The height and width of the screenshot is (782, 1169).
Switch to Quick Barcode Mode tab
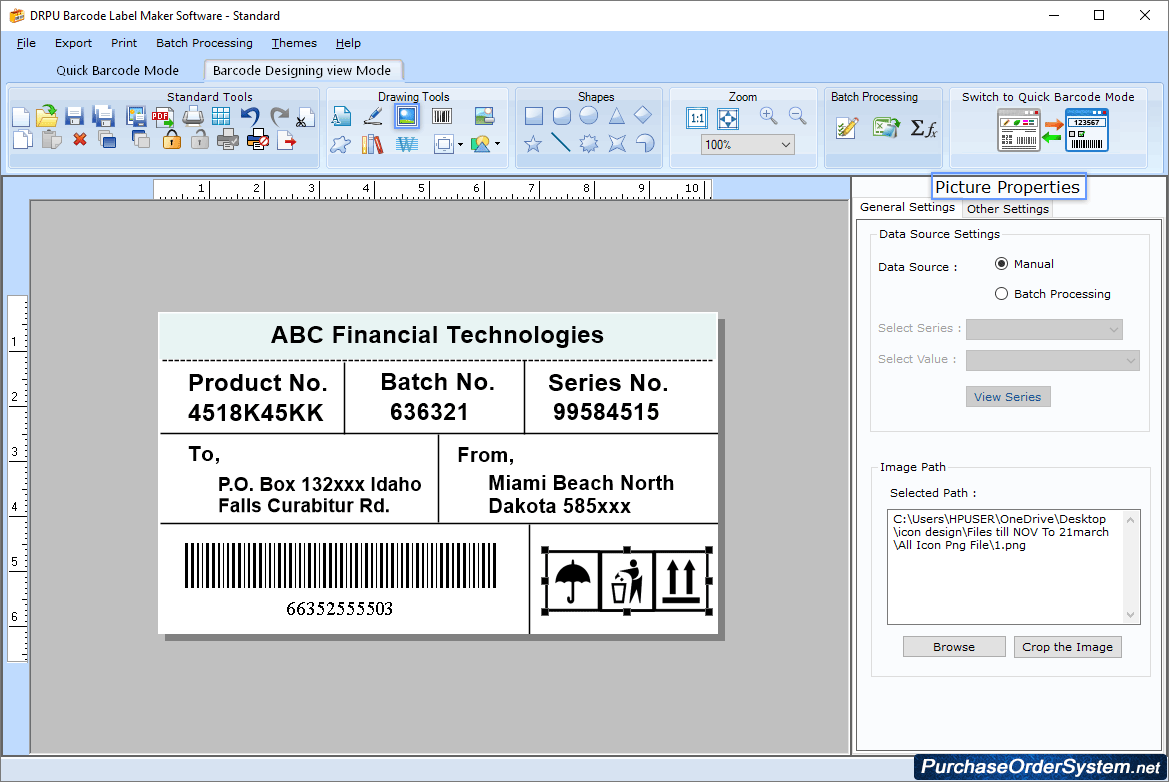click(118, 70)
